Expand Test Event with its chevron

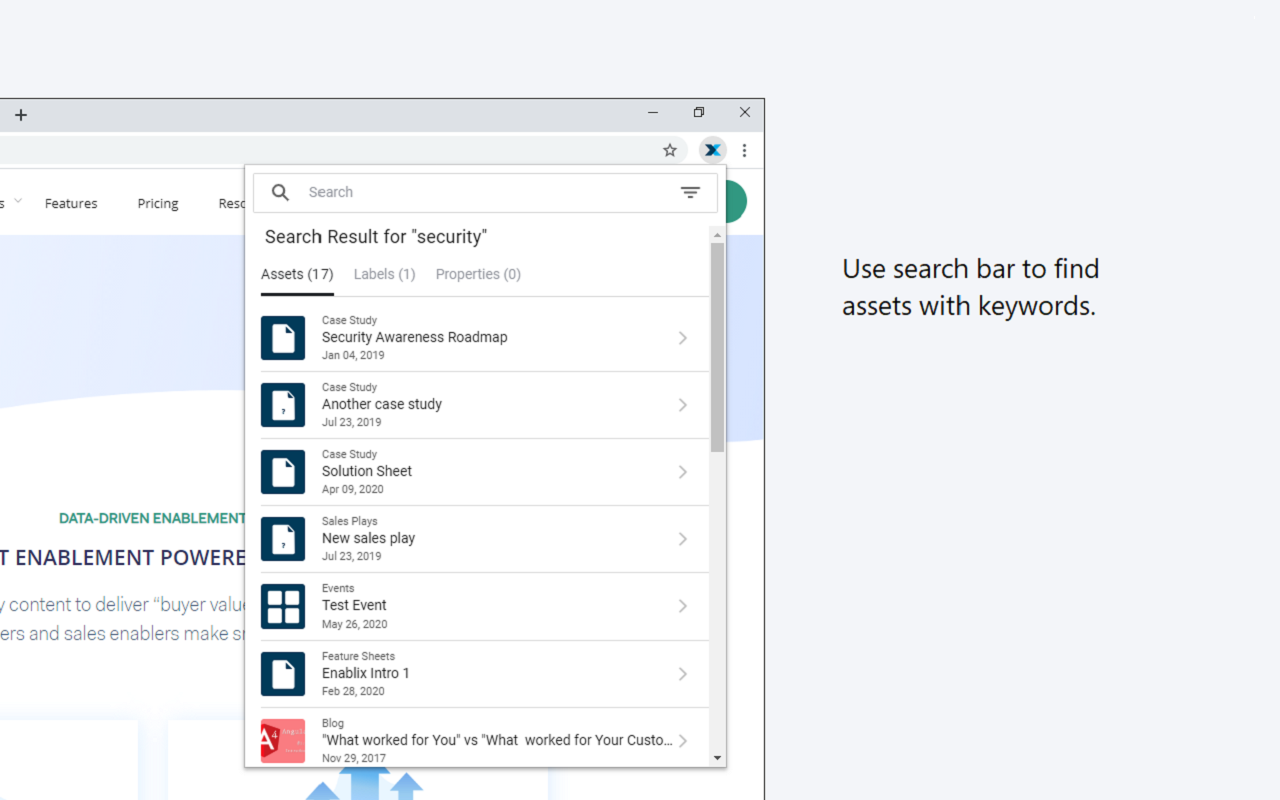(x=683, y=606)
